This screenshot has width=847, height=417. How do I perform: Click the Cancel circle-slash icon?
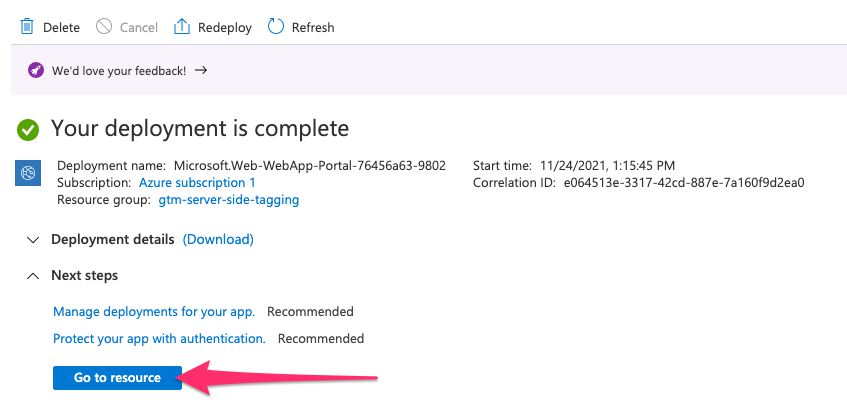[104, 26]
